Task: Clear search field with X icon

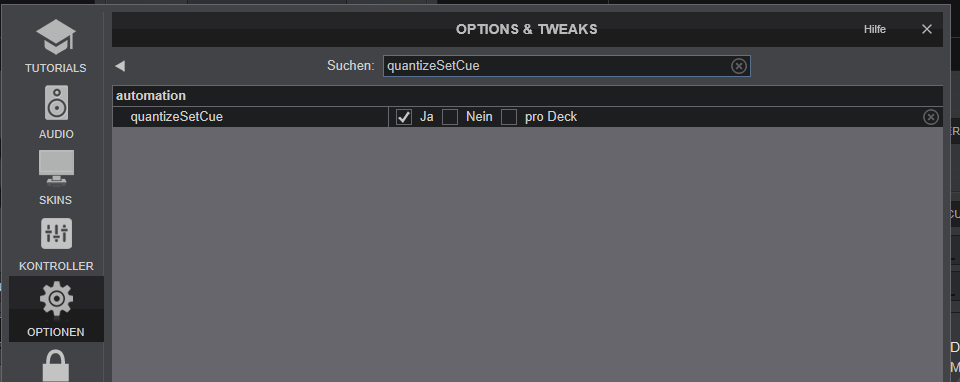Action: pyautogui.click(x=739, y=66)
